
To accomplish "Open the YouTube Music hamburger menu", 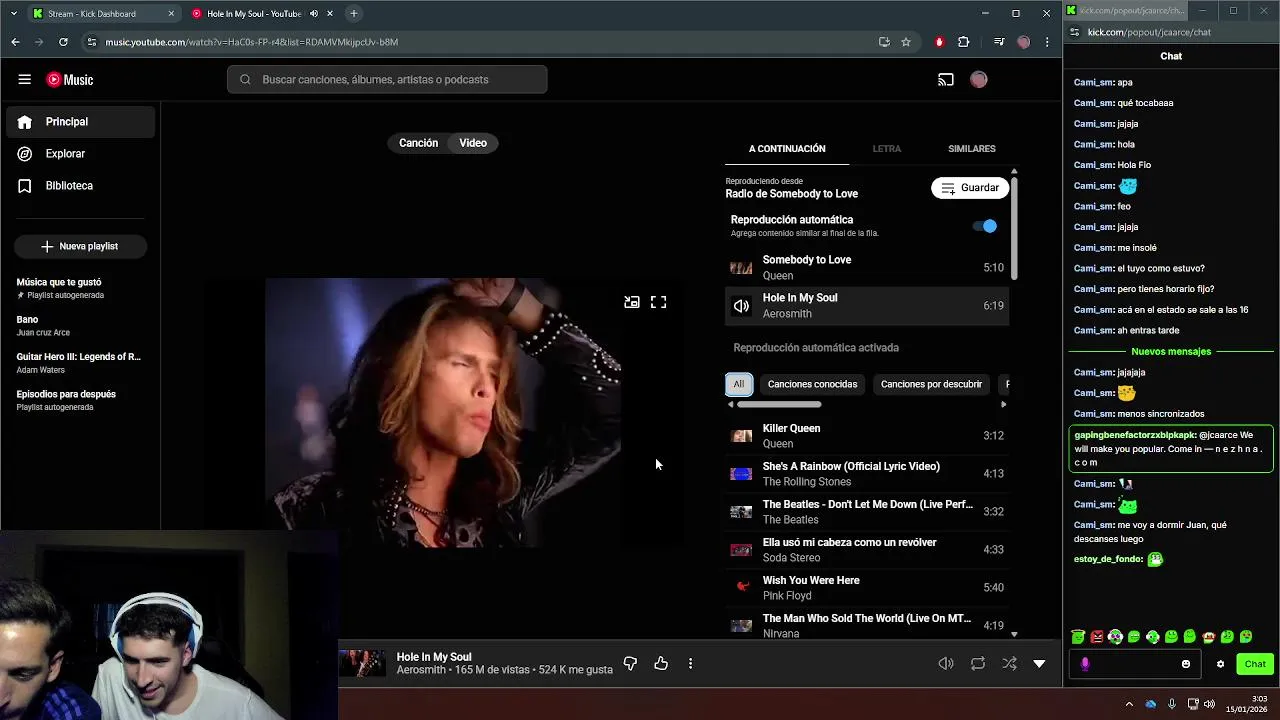I will coord(24,80).
